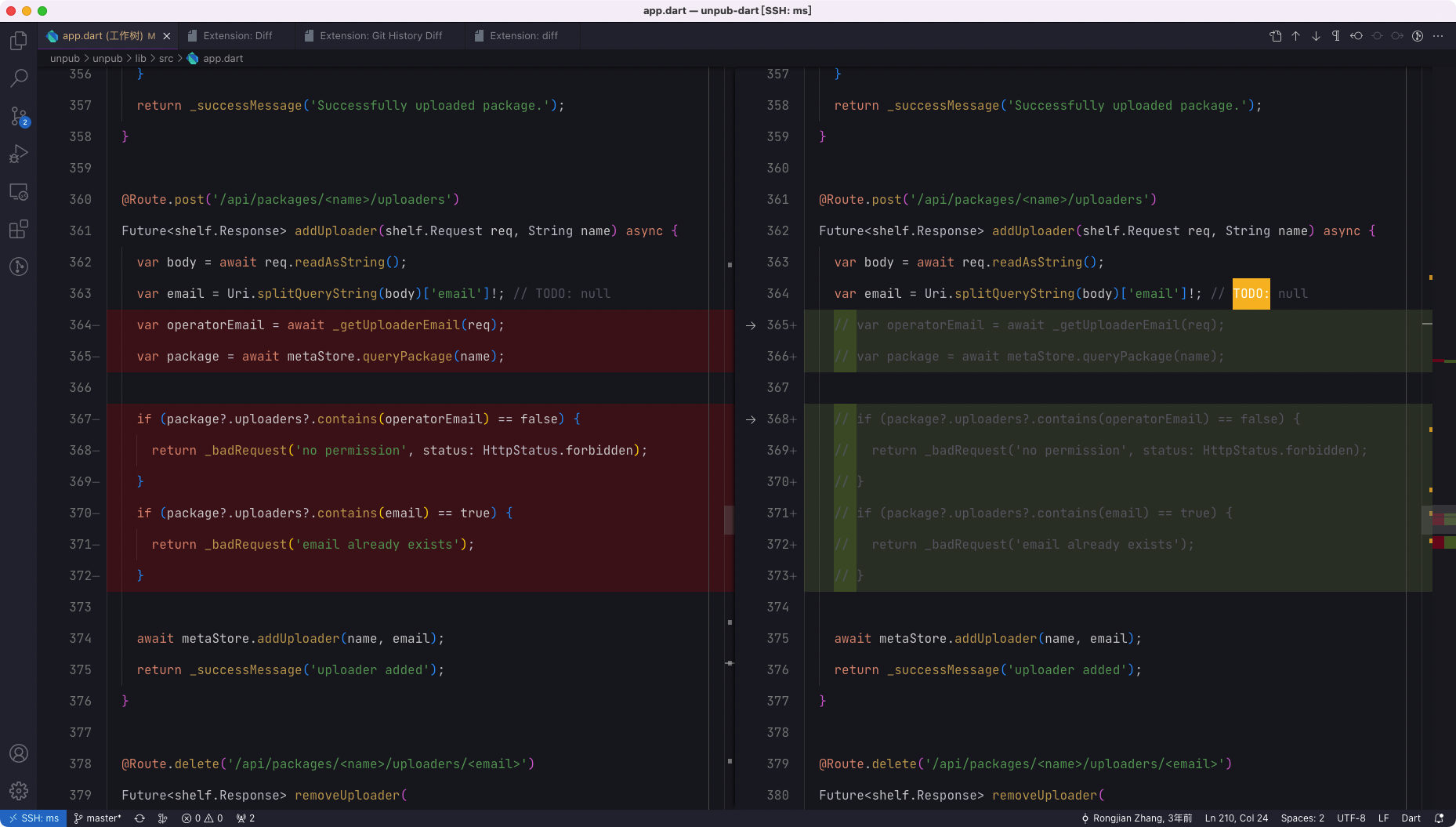Open the Extensions view

(19, 230)
